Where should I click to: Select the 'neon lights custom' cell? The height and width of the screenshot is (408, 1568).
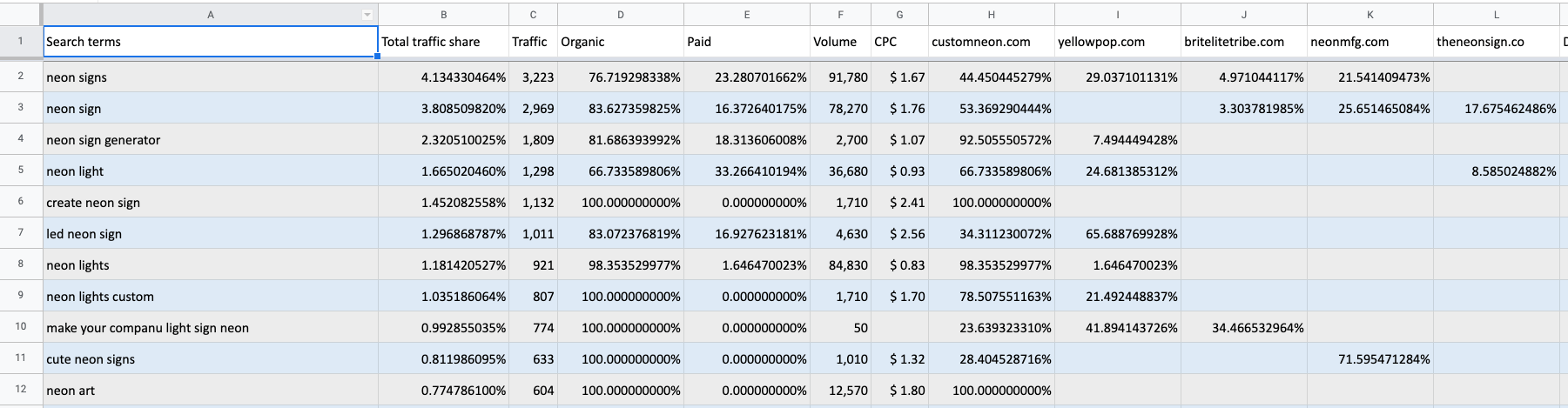pos(211,296)
